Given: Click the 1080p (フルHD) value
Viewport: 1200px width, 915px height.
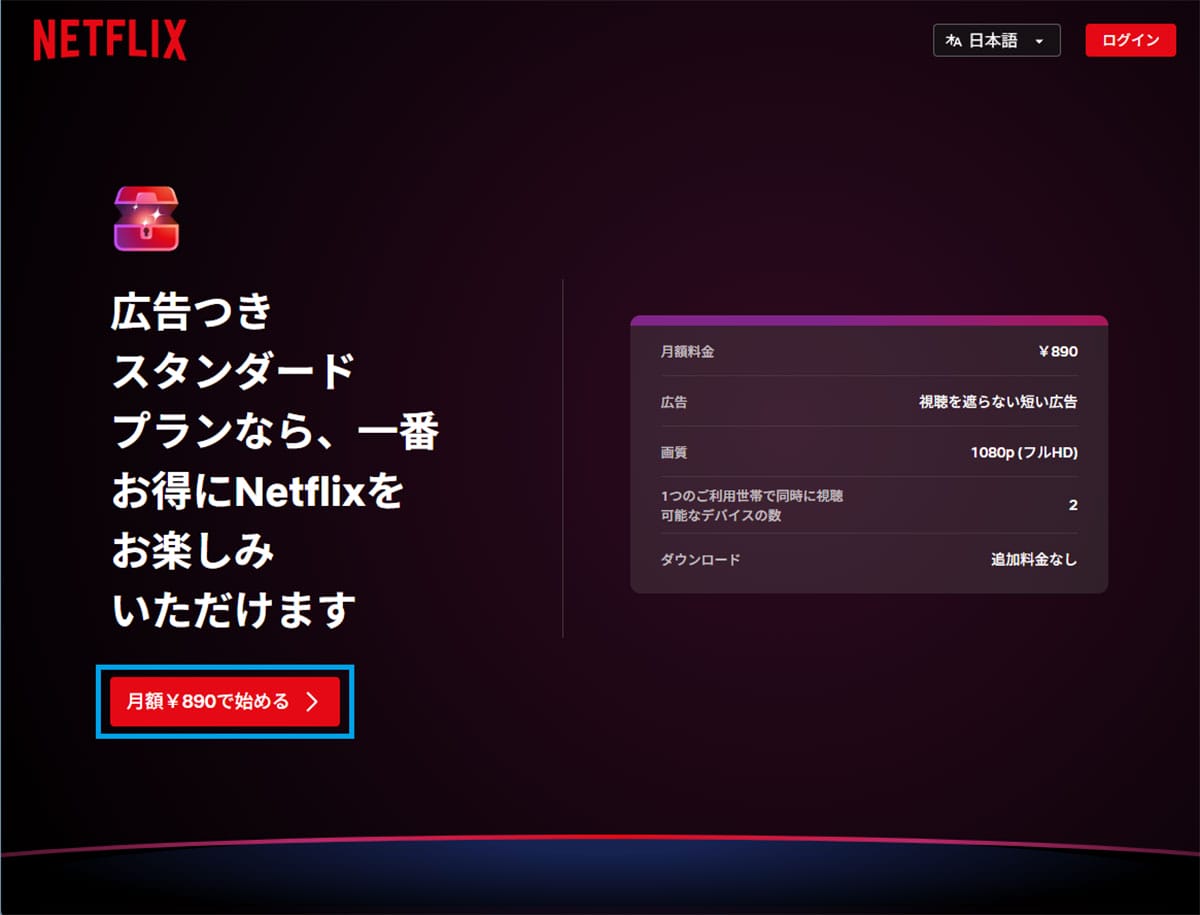Looking at the screenshot, I should 1024,453.
